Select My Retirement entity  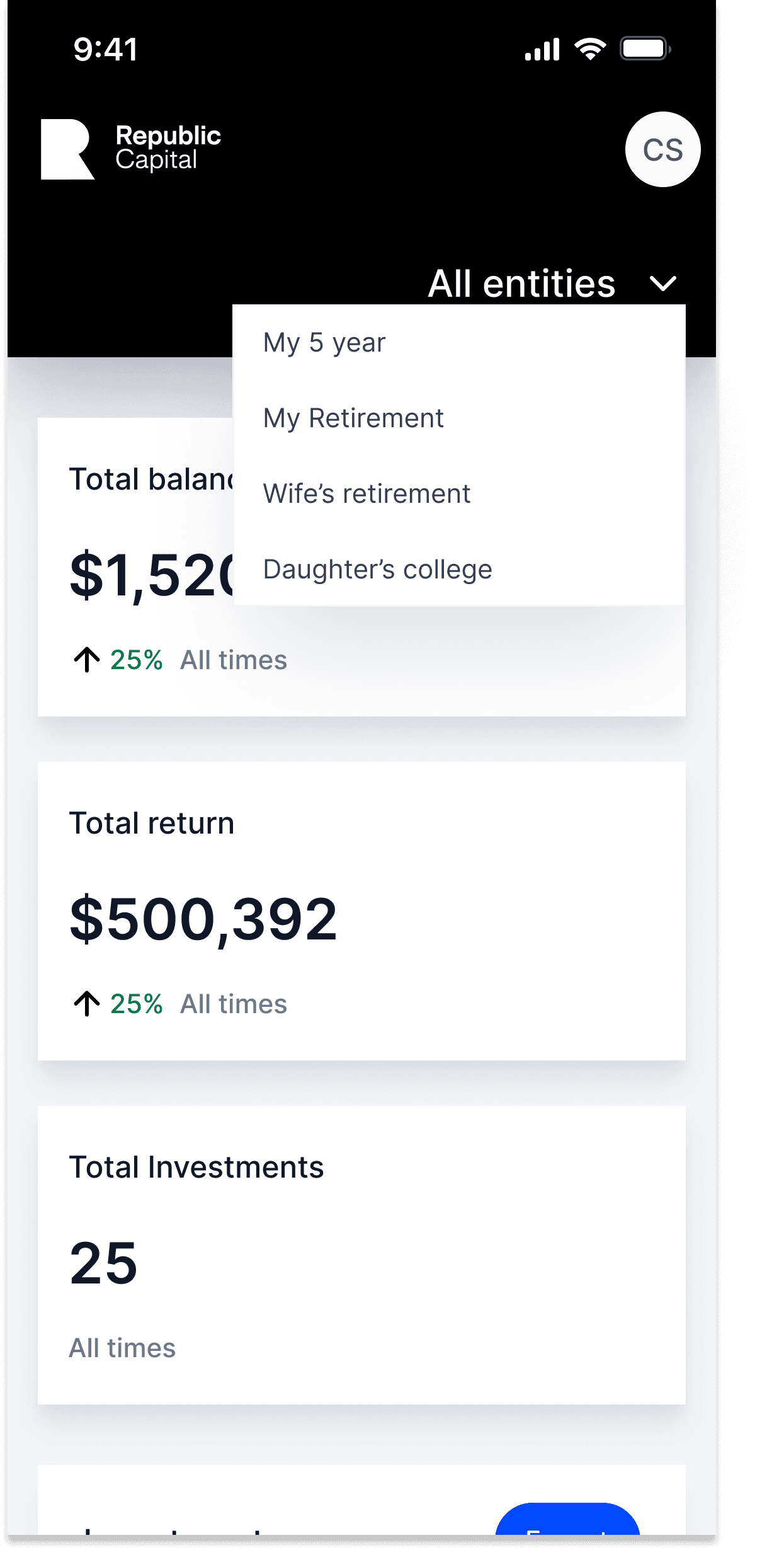(353, 418)
